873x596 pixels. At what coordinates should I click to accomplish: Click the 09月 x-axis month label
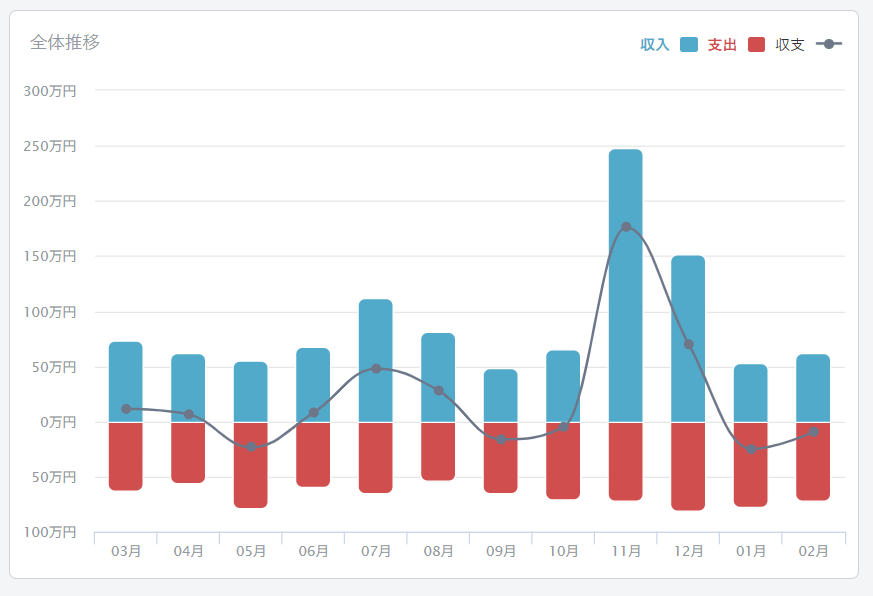coord(501,551)
